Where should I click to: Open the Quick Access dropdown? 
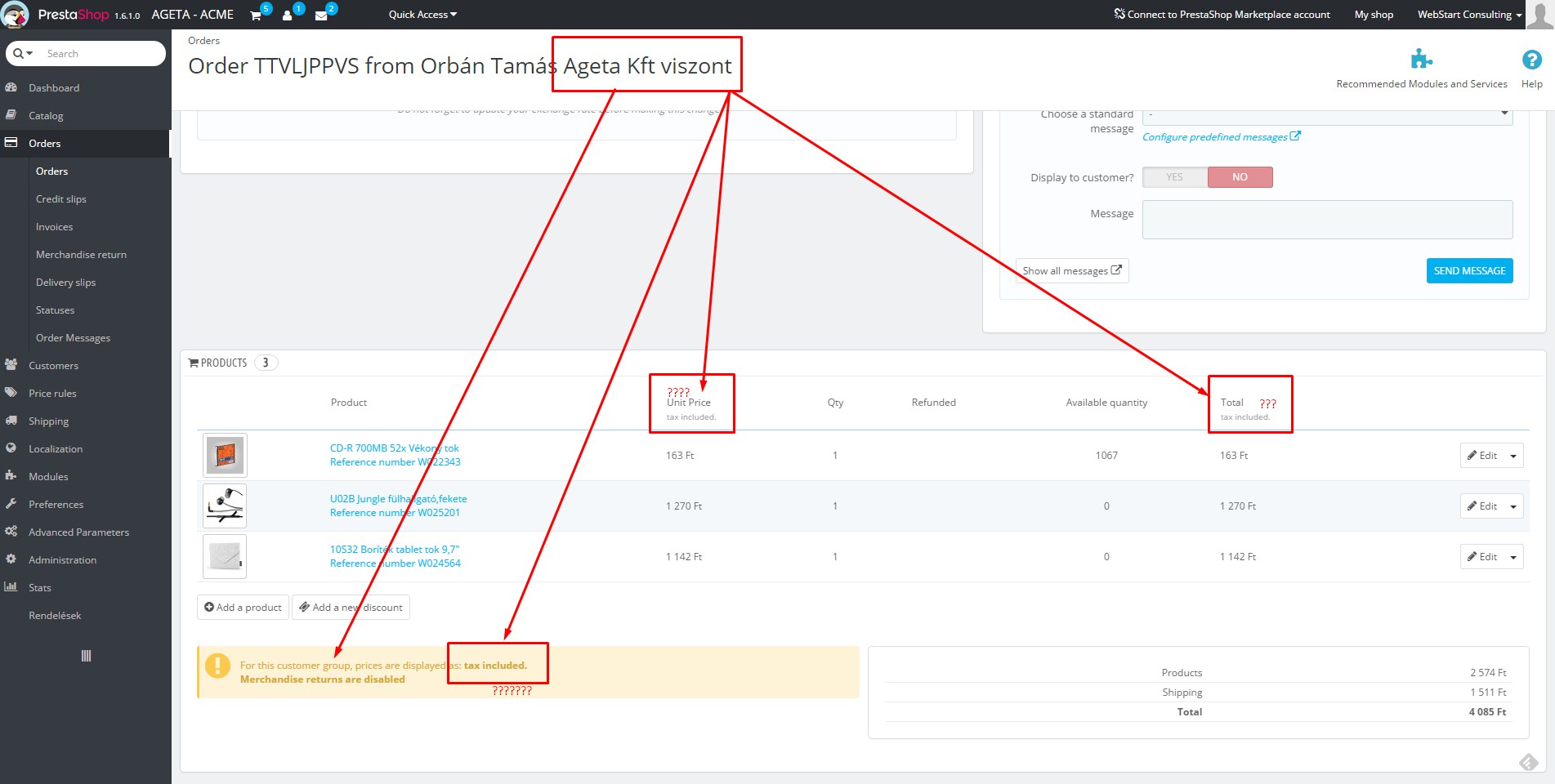(x=422, y=15)
